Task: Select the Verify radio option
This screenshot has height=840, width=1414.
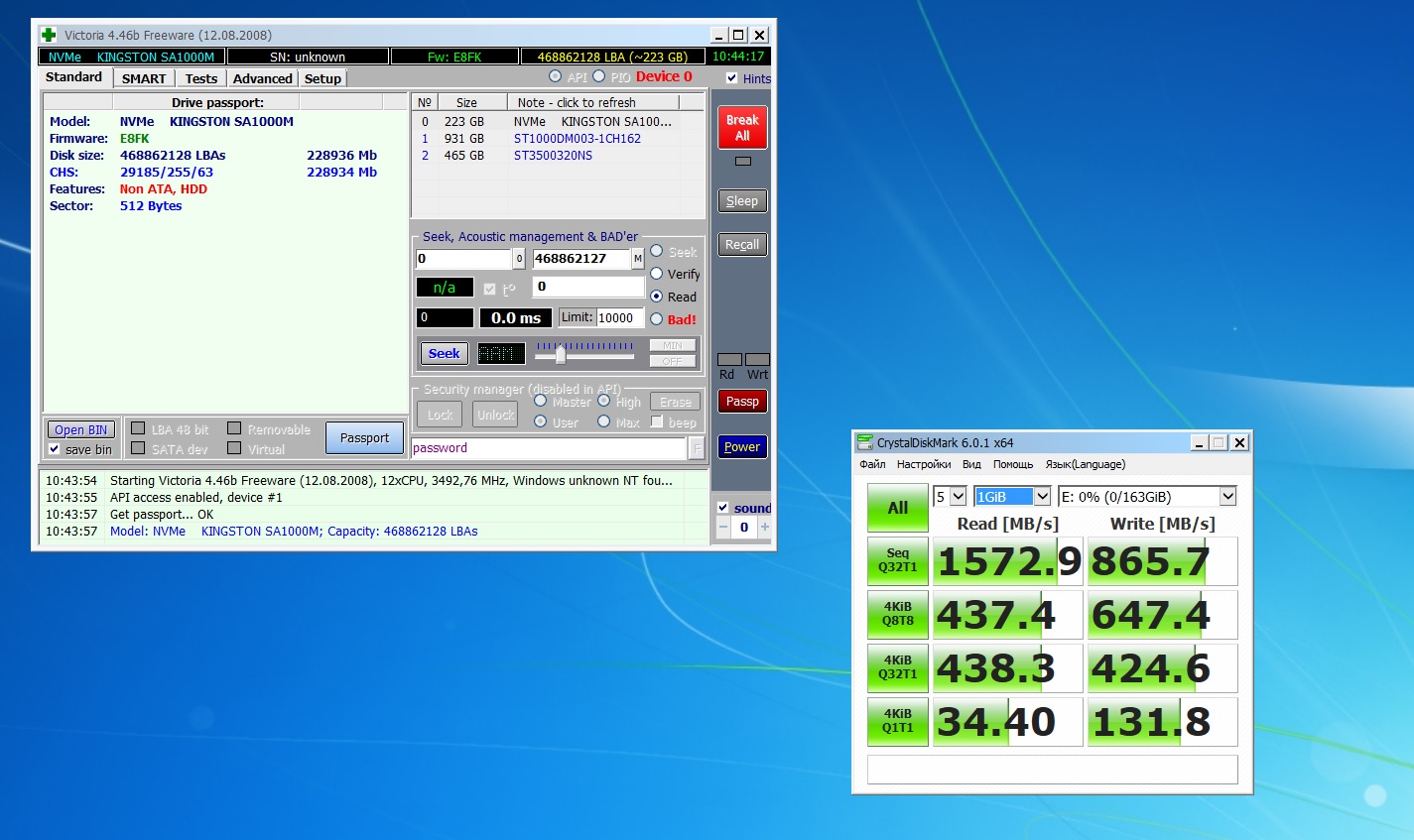Action: [656, 274]
